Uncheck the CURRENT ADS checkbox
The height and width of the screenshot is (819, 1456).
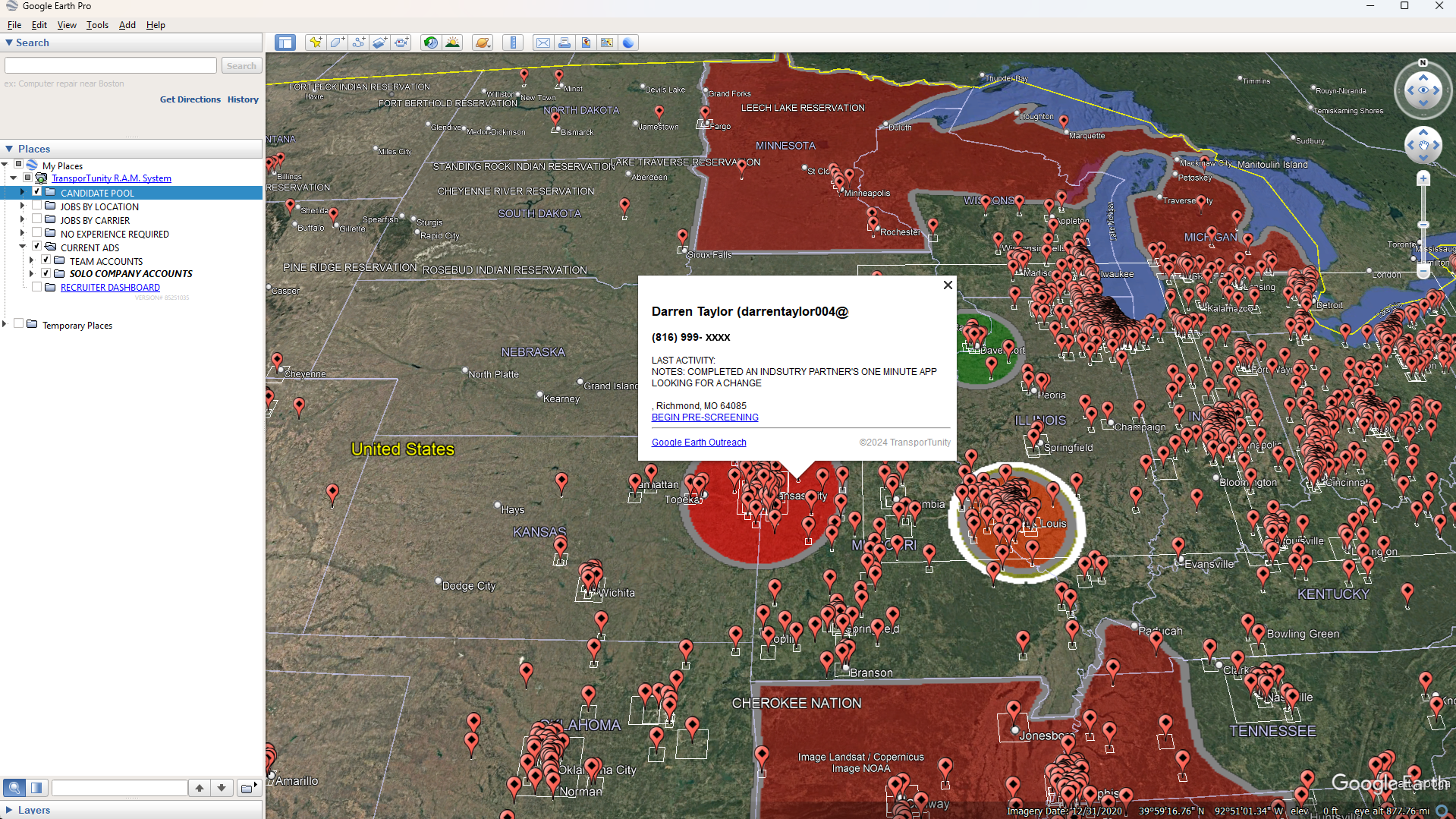36,247
